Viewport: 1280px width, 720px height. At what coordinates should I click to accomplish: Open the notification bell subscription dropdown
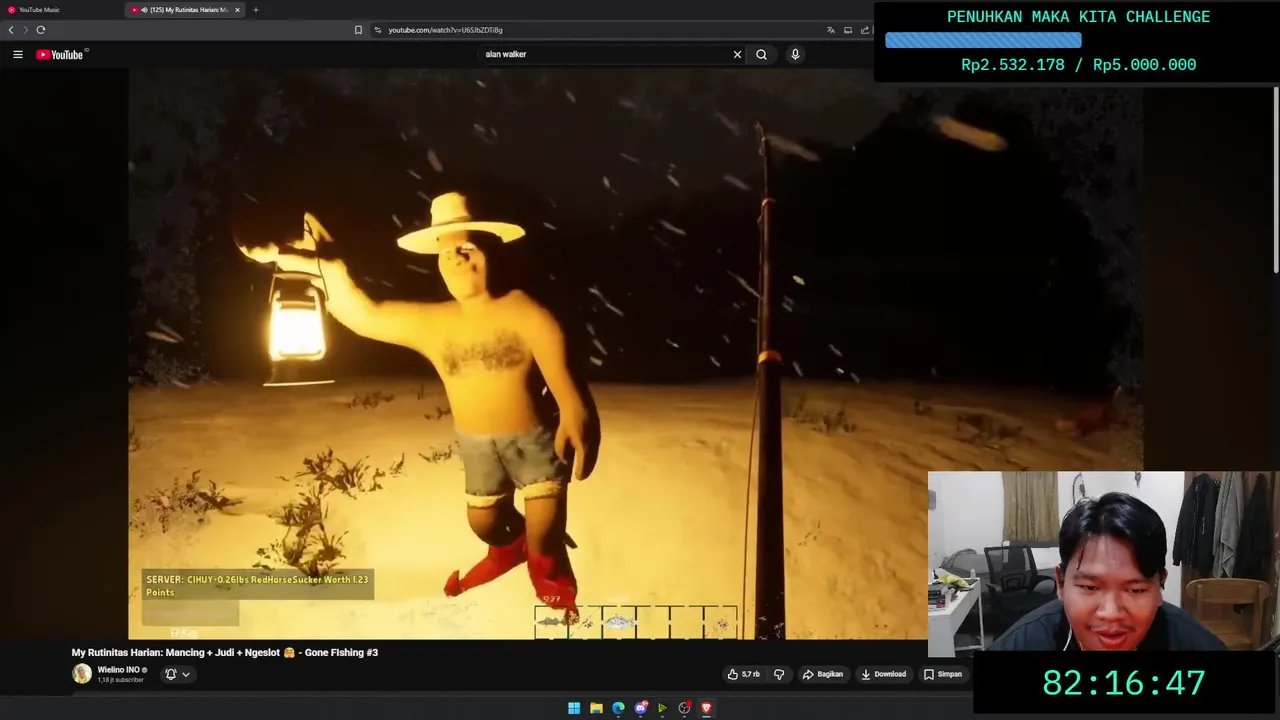tap(176, 674)
